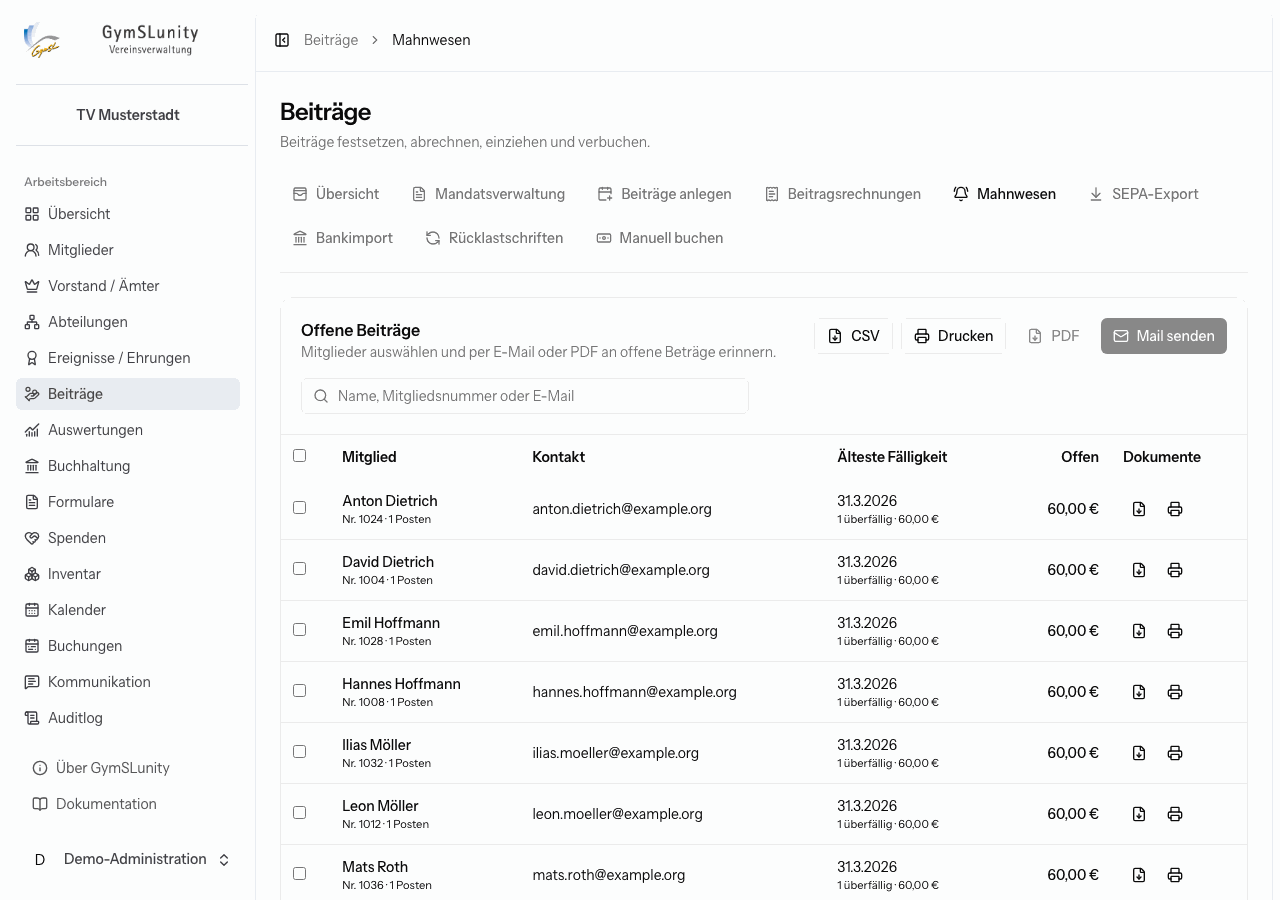Click the Drucken button
The image size is (1280, 900).
953,336
